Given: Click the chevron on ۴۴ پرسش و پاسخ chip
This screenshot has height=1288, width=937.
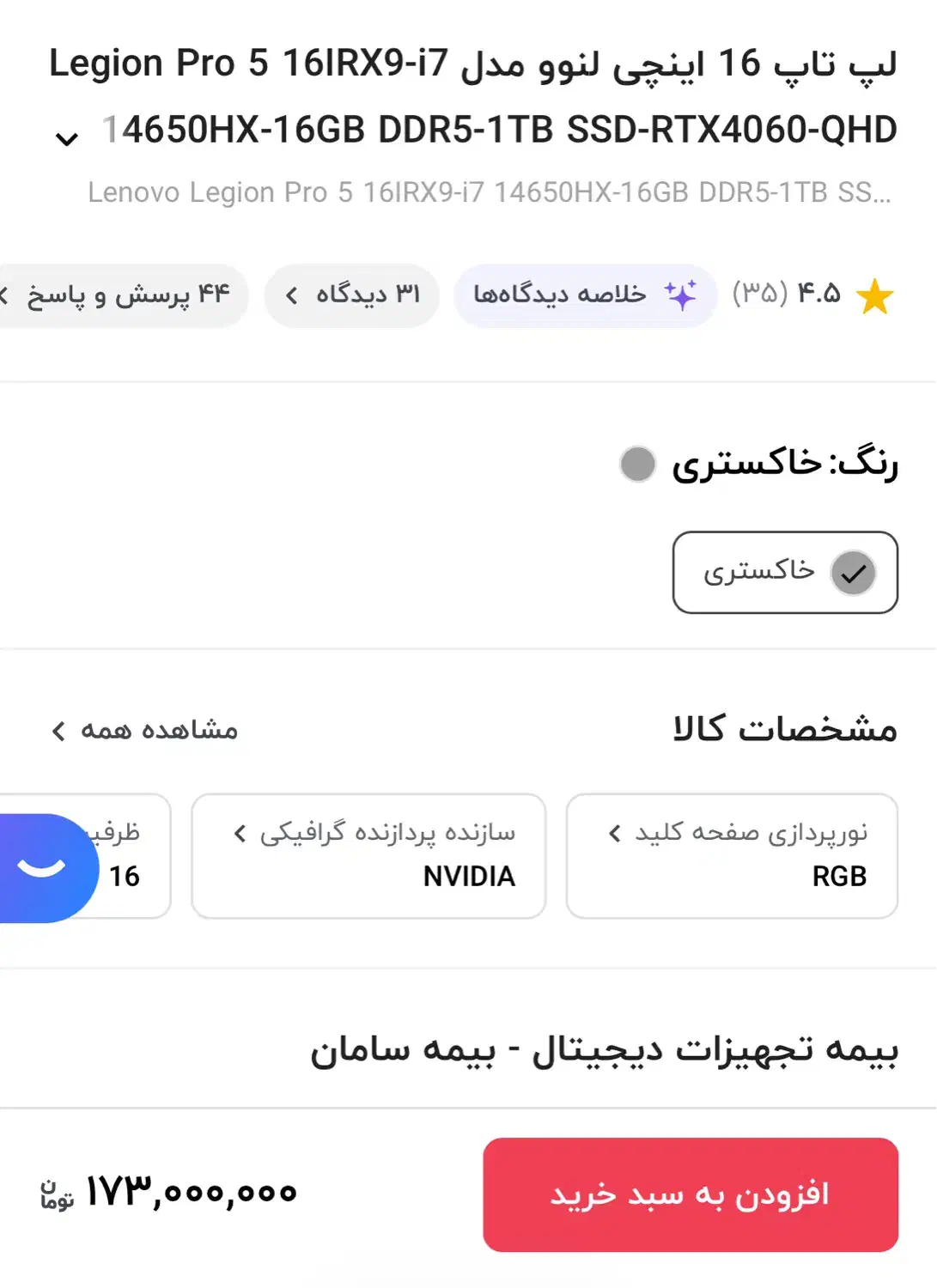Looking at the screenshot, I should point(7,295).
